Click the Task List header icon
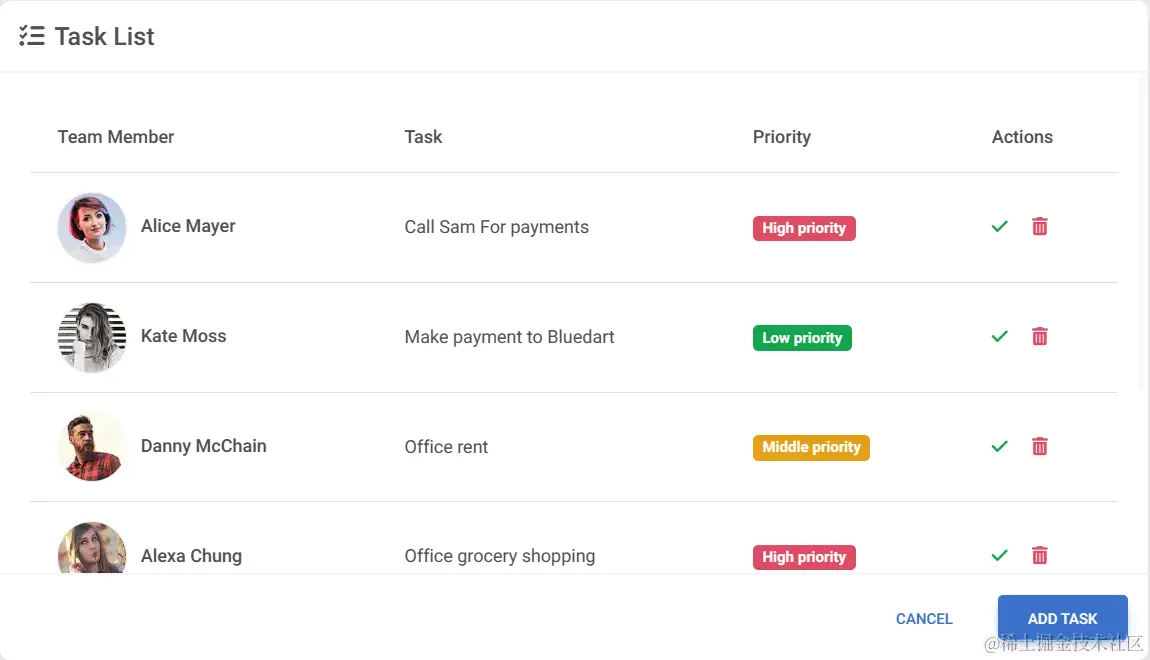Screen dimensions: 1150x660 click(x=32, y=37)
